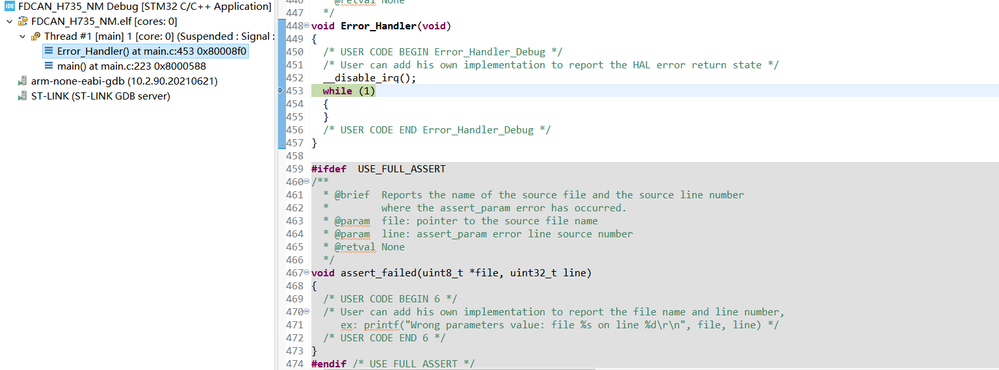Click the Thread #1 suspended thread icon
Viewport: 999px width, 370px height.
tap(36, 36)
